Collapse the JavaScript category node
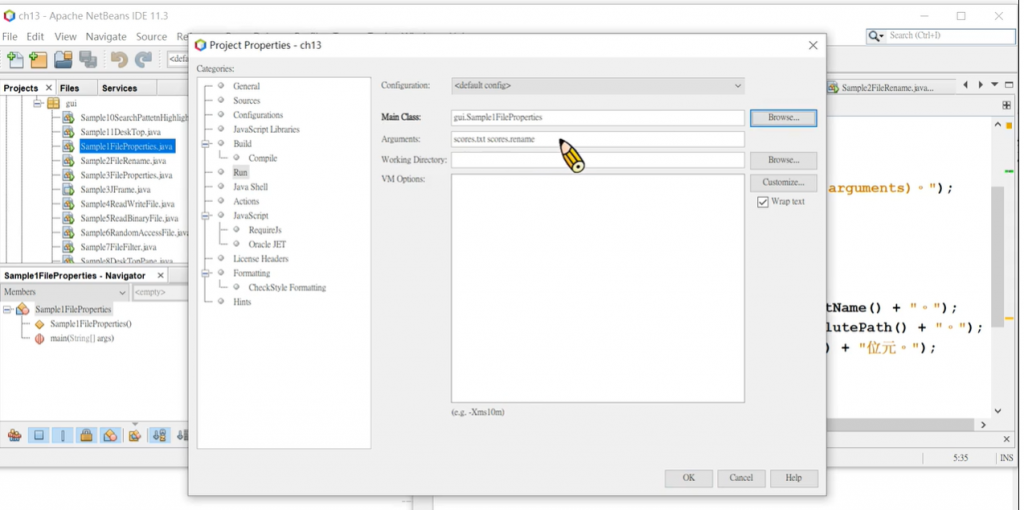The height and width of the screenshot is (510, 1024). point(206,215)
